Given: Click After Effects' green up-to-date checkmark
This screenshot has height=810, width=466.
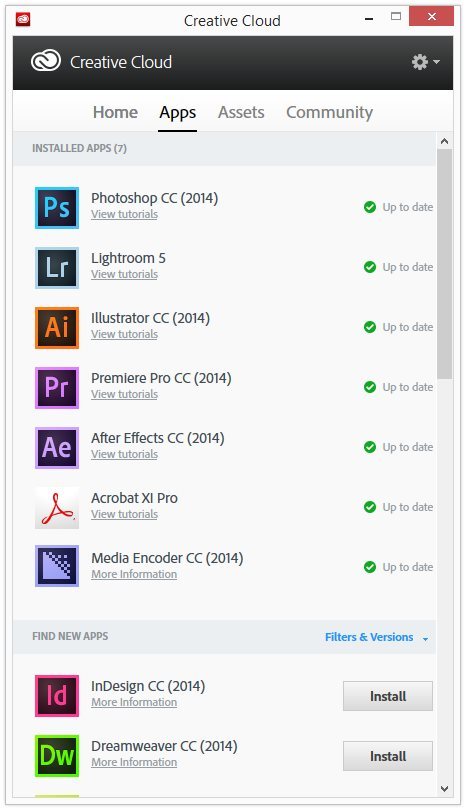Looking at the screenshot, I should (370, 447).
